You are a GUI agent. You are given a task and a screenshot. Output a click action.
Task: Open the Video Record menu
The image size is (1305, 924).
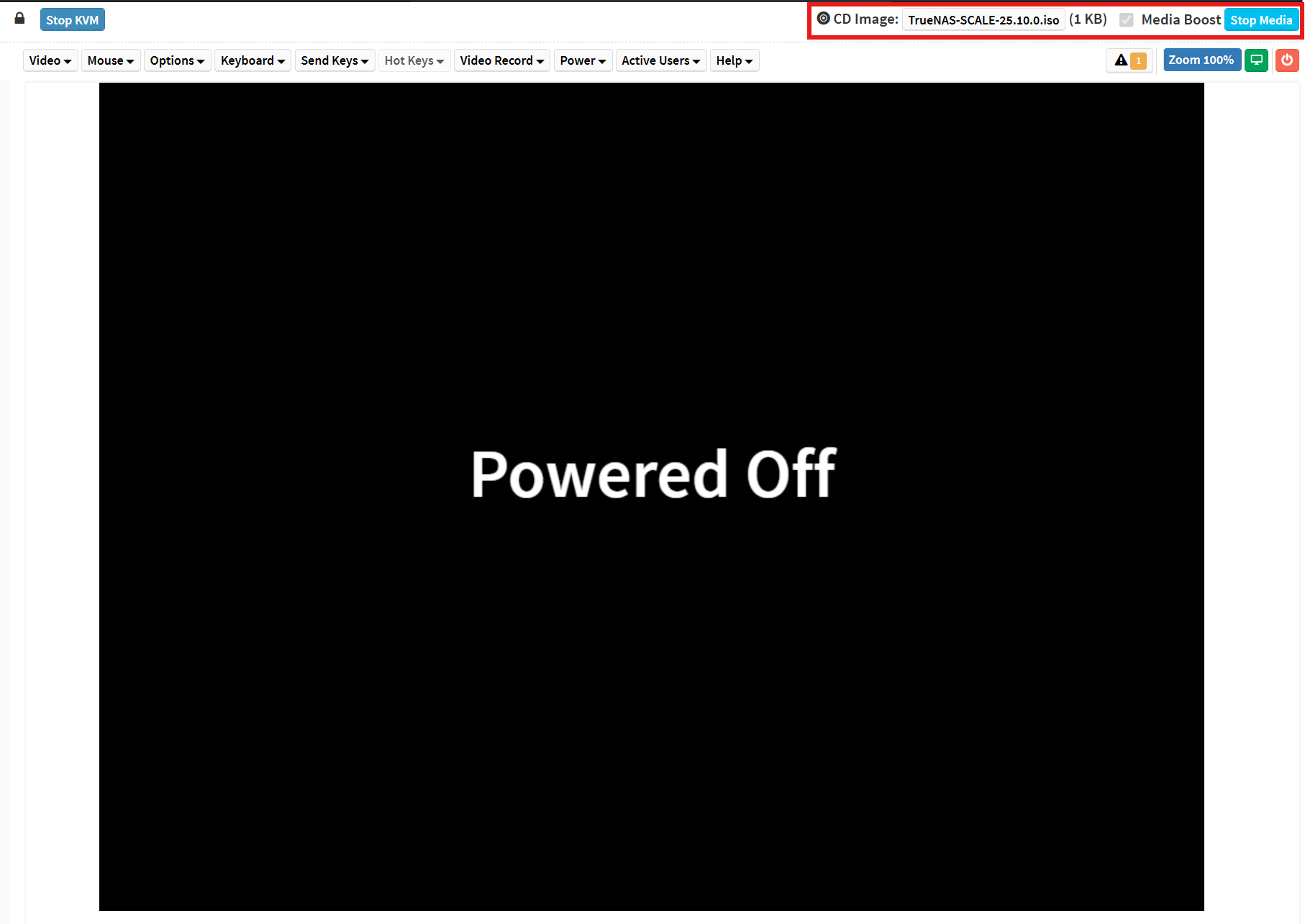pos(501,60)
